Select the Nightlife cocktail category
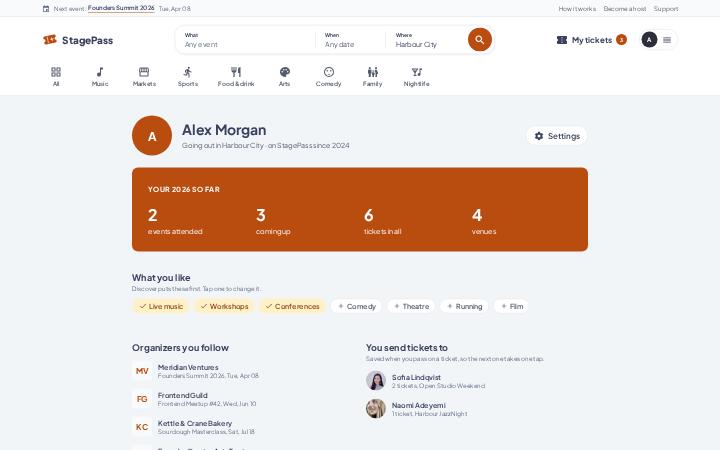Viewport: 720px width, 450px height. (416, 76)
